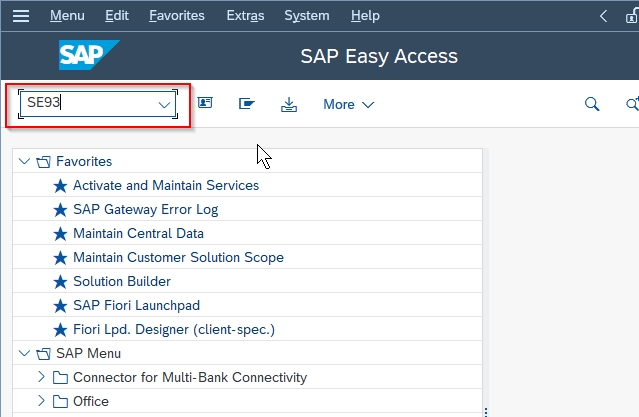Click the user menu toolbar icon
Screen dimensions: 639x417
tap(205, 103)
